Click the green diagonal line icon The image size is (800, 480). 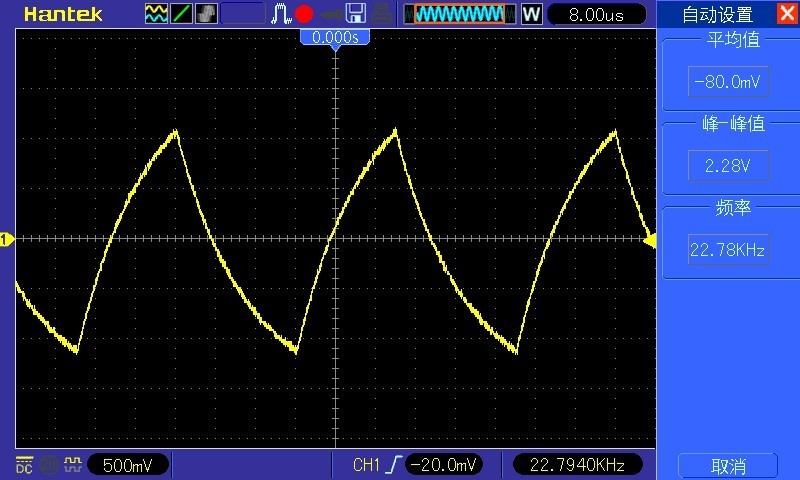coord(182,14)
